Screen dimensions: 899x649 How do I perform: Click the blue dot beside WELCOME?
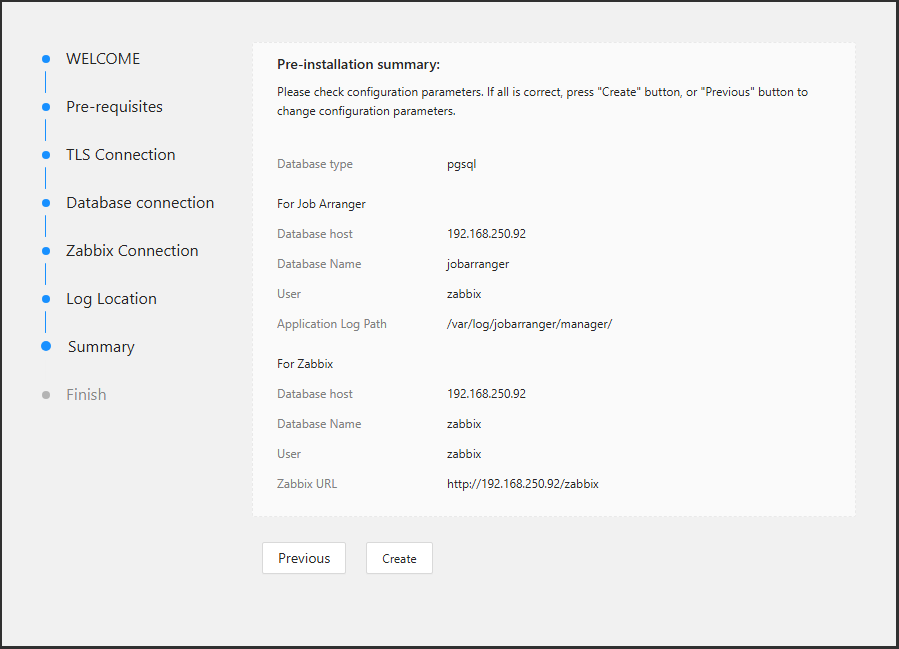(x=46, y=59)
